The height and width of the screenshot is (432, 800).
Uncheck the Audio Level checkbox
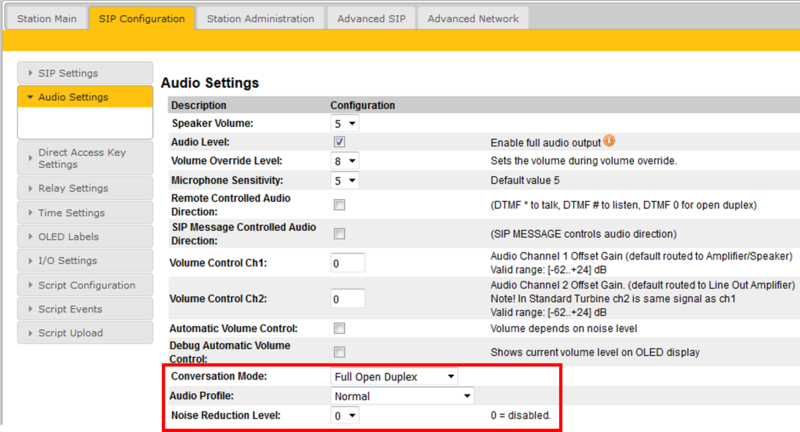tap(340, 142)
